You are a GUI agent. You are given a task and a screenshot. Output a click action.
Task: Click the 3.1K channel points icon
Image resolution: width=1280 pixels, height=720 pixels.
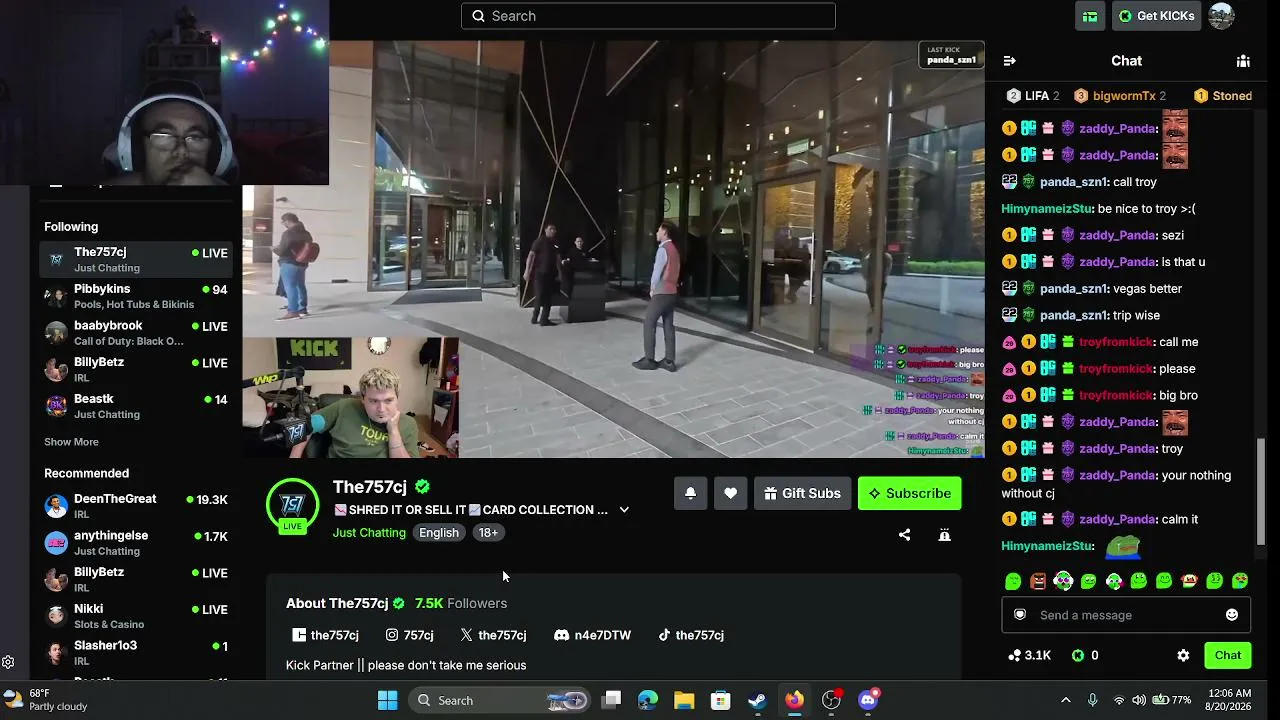click(x=1015, y=656)
